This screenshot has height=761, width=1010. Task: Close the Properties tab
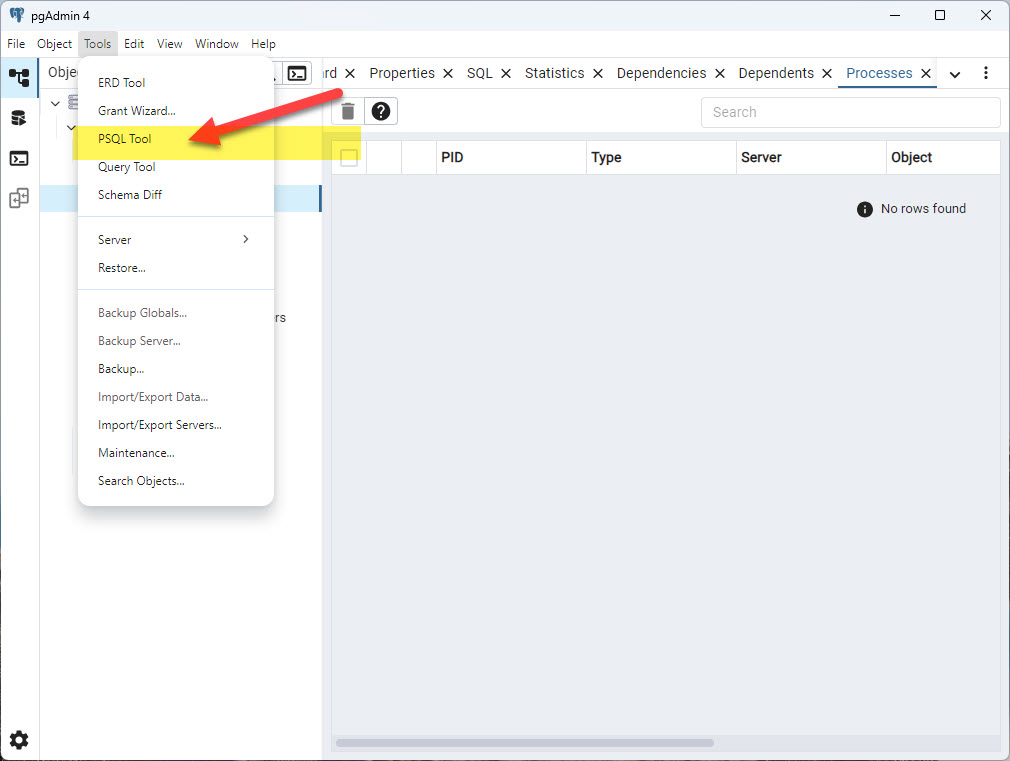click(448, 73)
